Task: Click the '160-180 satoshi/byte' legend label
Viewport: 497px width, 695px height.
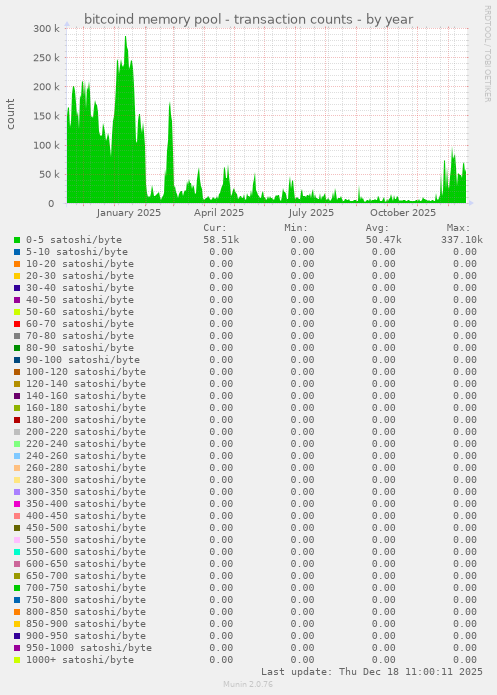Action: pyautogui.click(x=86, y=407)
